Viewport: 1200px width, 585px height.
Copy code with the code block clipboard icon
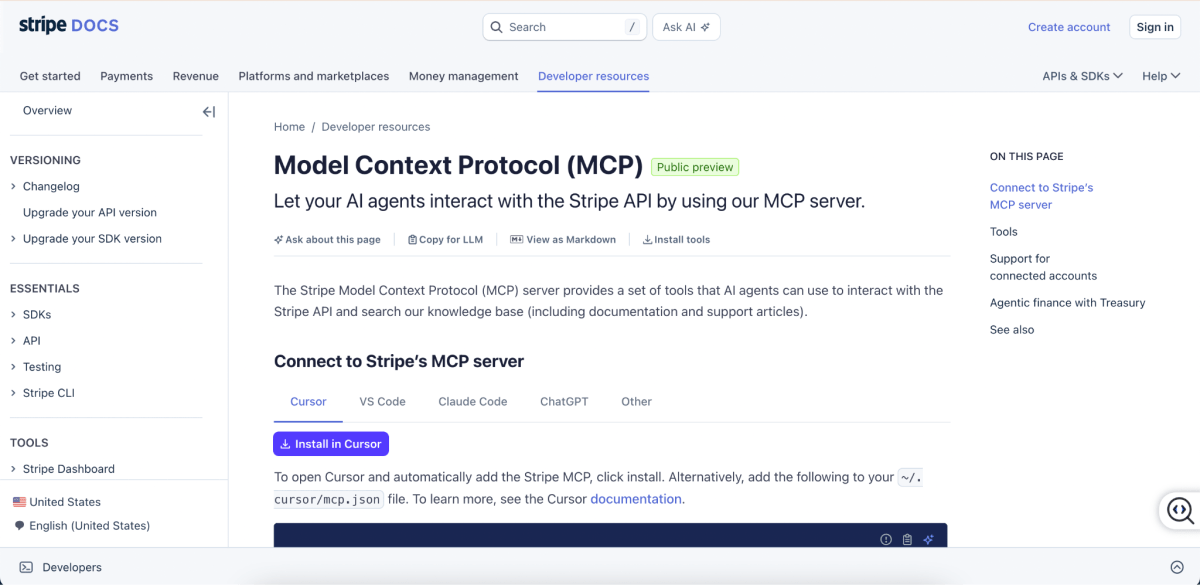coord(907,540)
